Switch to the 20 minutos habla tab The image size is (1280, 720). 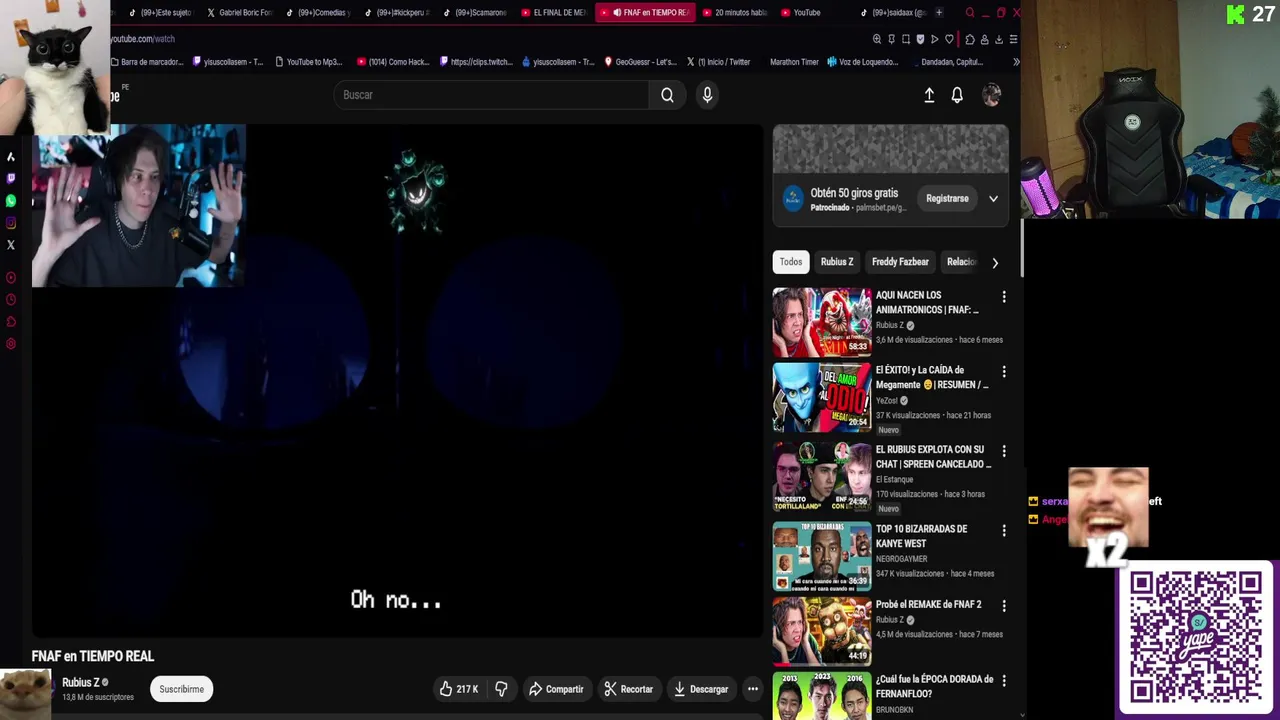[x=733, y=13]
